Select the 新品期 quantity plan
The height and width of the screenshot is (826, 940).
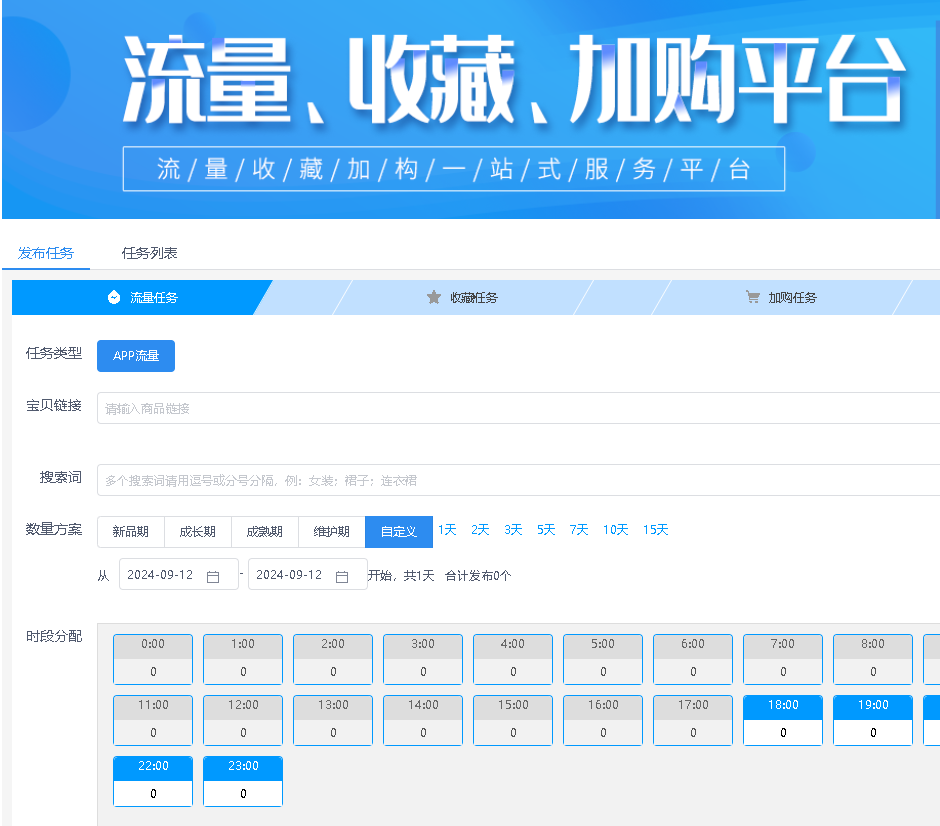coord(131,532)
